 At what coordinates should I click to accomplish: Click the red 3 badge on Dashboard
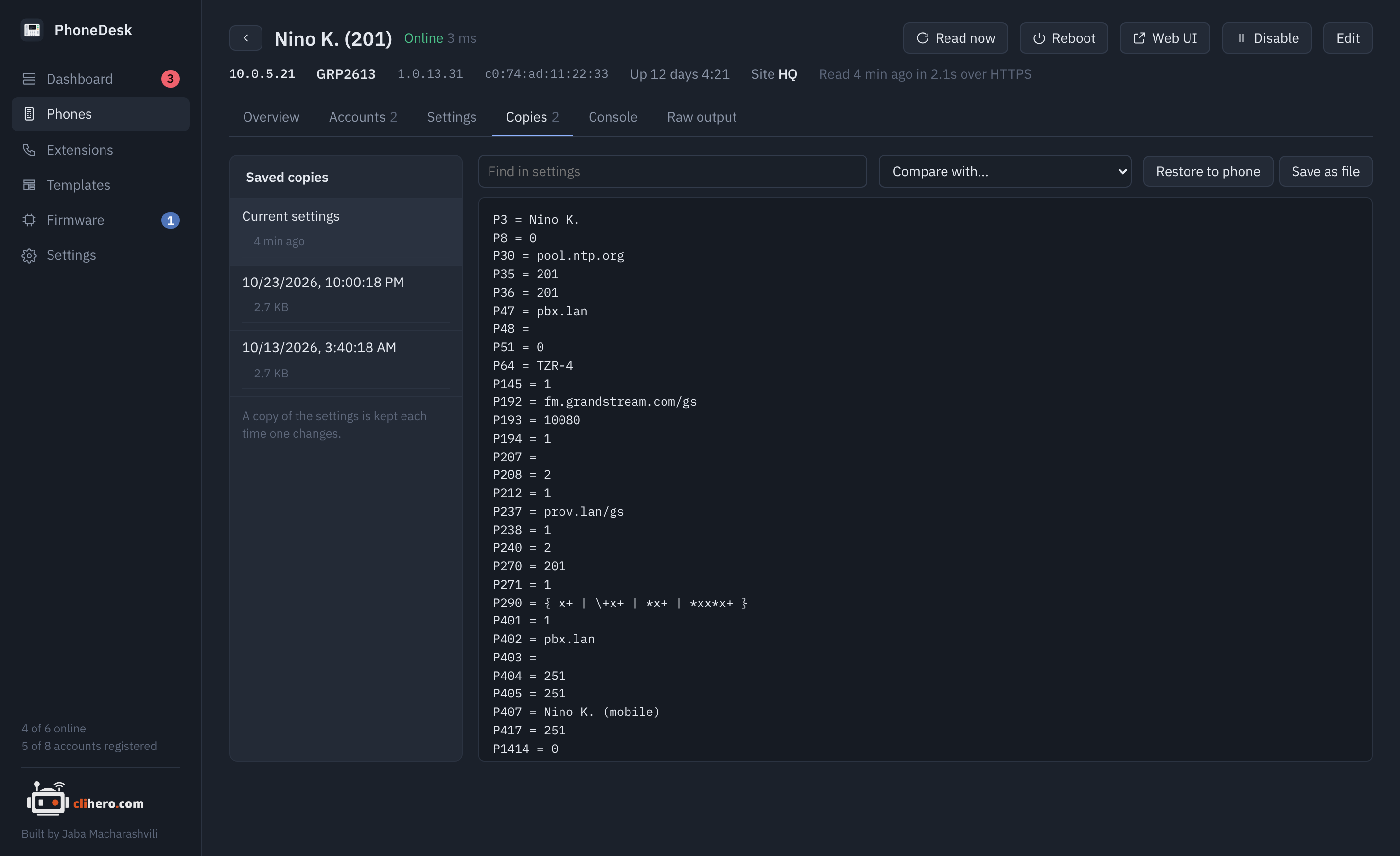[170, 79]
